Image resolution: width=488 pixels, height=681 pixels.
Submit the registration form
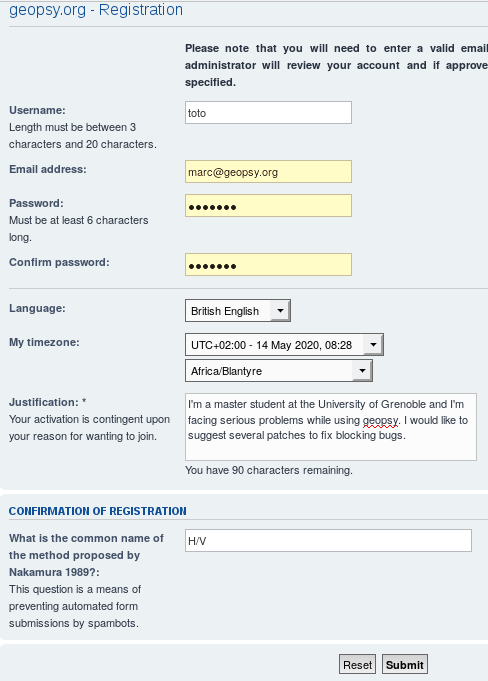pos(405,664)
